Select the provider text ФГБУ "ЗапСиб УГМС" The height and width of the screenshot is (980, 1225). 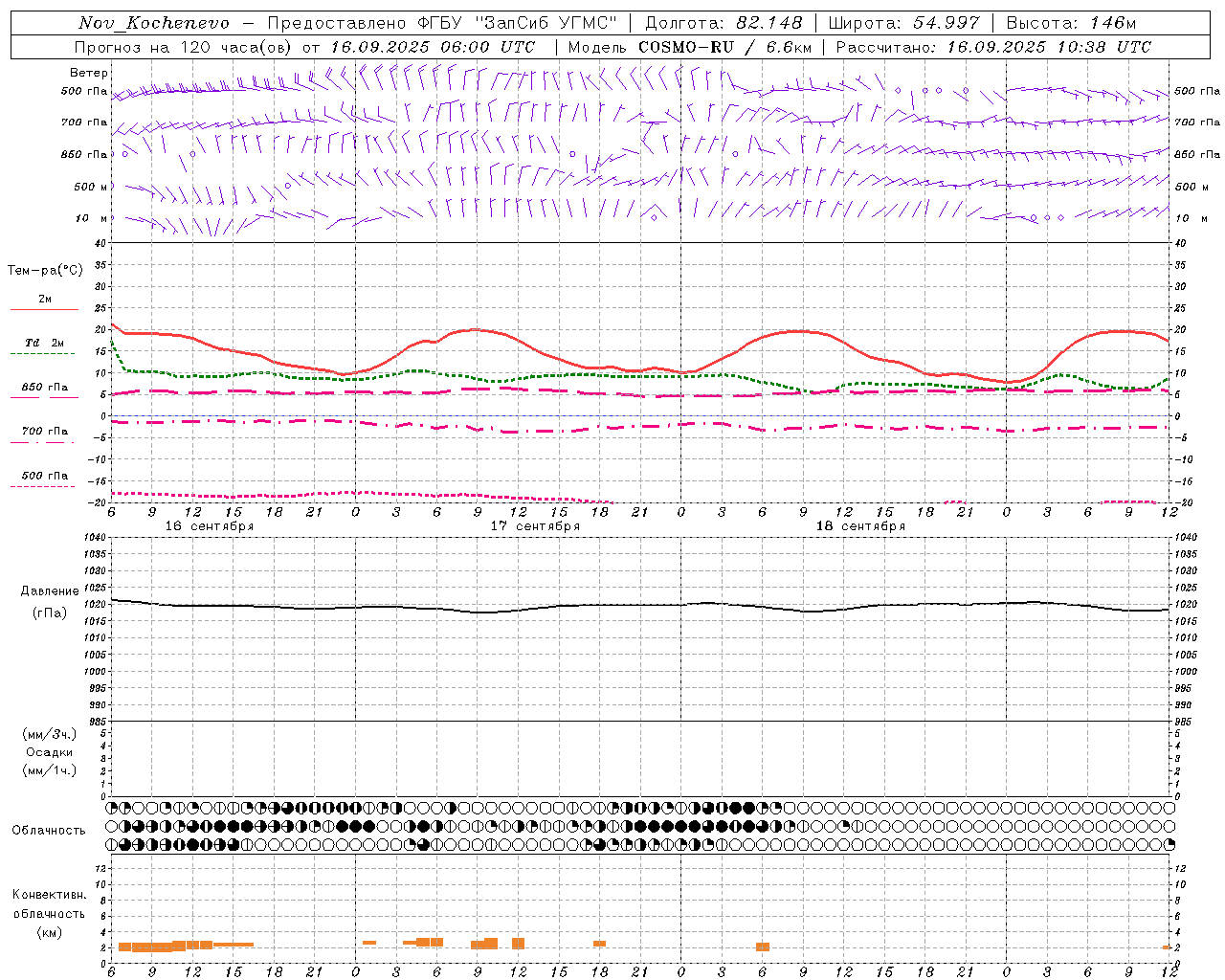(519, 23)
